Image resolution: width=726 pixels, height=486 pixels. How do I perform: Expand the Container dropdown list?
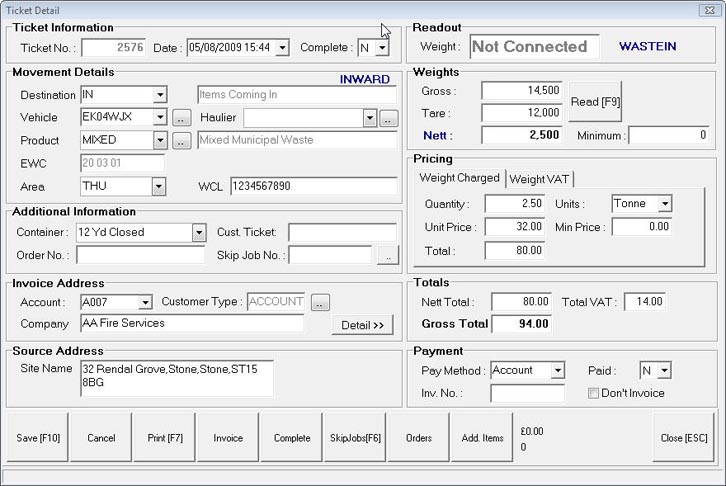click(x=199, y=233)
